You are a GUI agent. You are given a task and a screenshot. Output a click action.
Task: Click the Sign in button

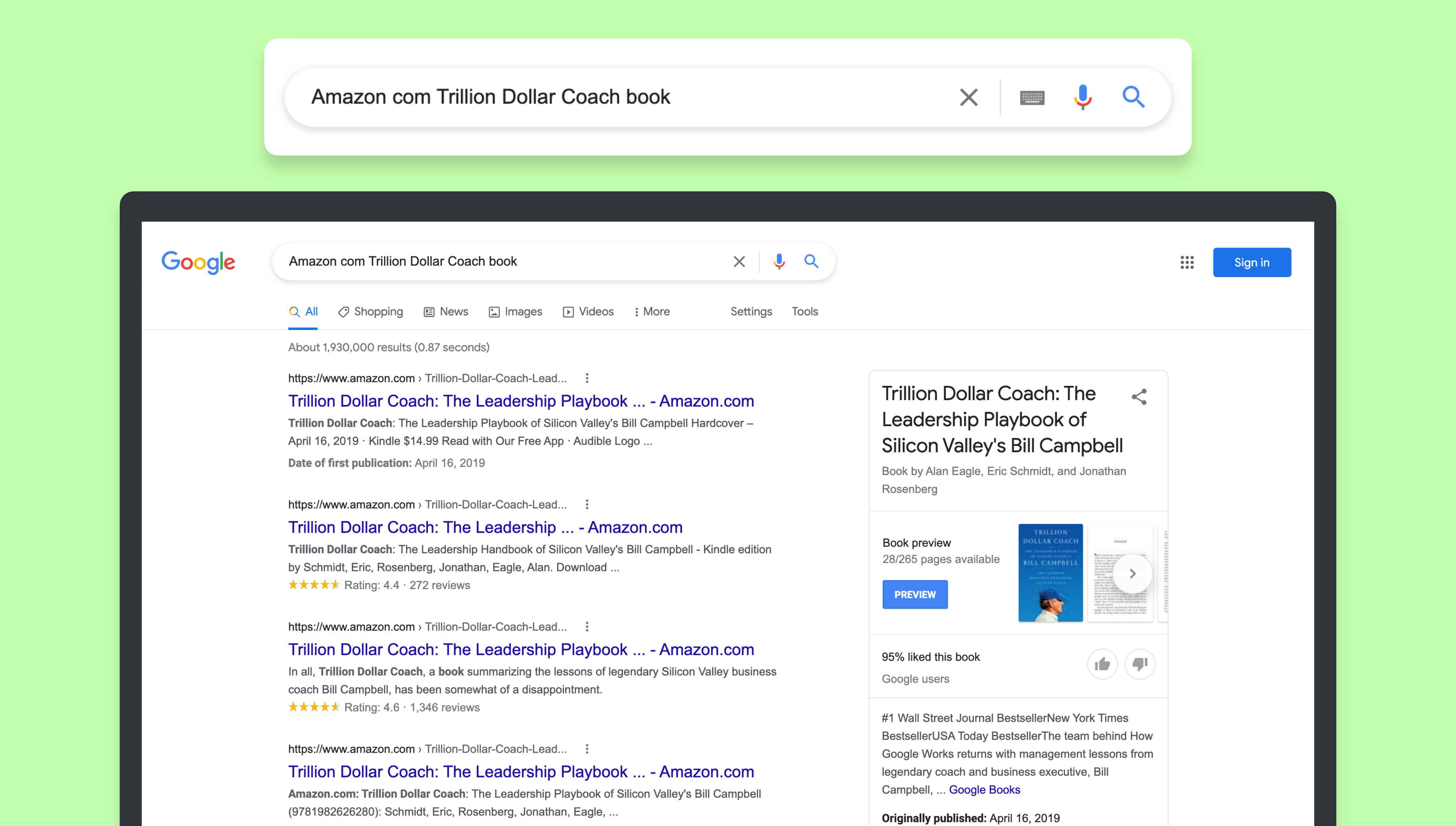coord(1252,262)
